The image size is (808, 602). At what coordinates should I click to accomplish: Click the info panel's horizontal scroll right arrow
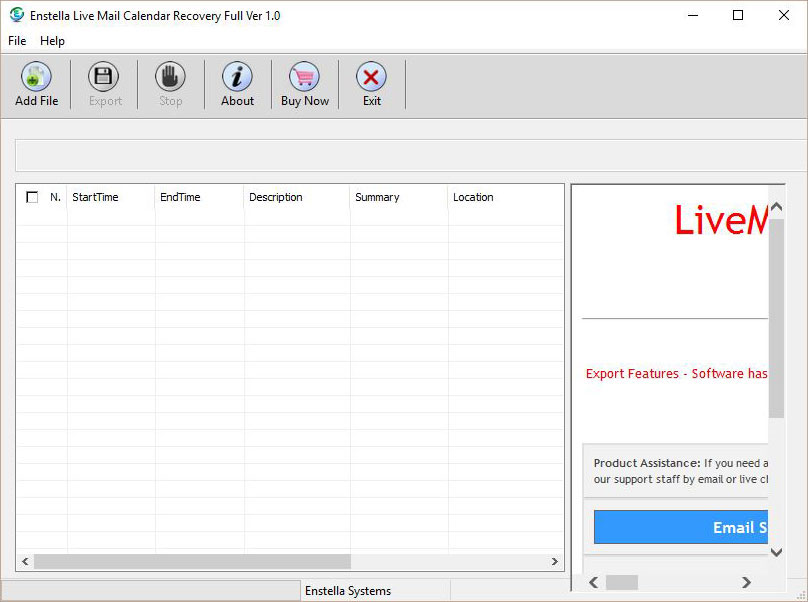[746, 582]
